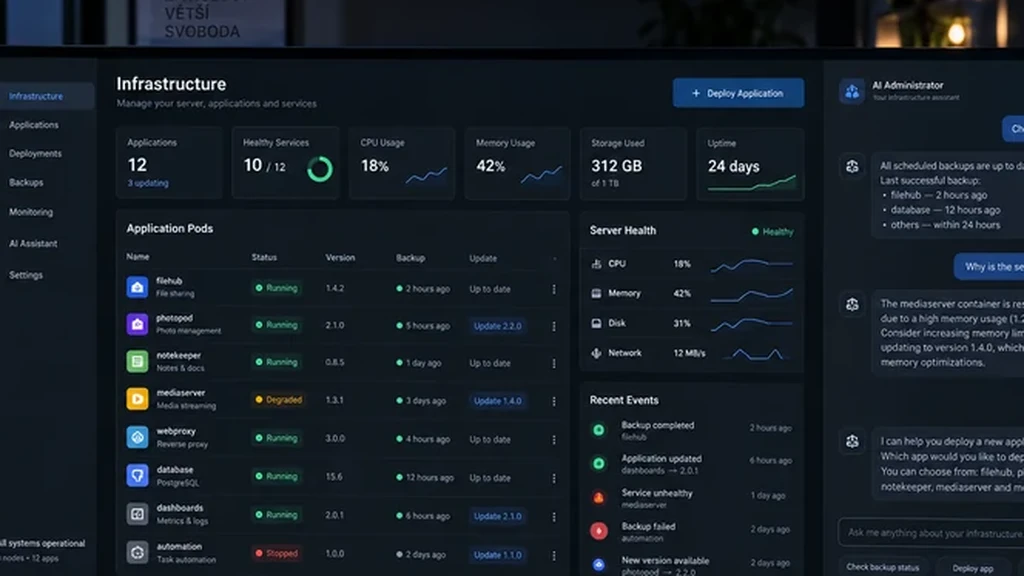This screenshot has height=576, width=1024.
Task: Click the webproxy app icon
Action: coord(137,437)
